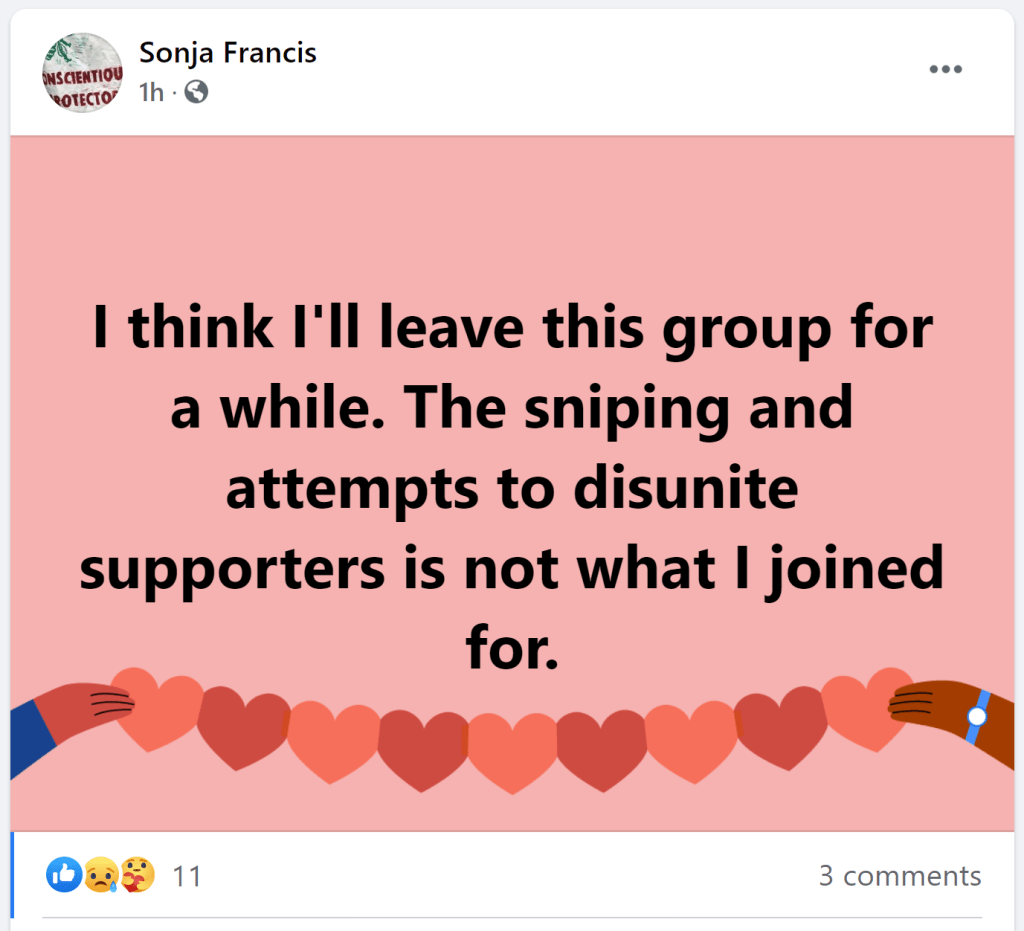Click the blue thumbs-up Like reaction icon
The image size is (1024, 931).
coord(64,876)
